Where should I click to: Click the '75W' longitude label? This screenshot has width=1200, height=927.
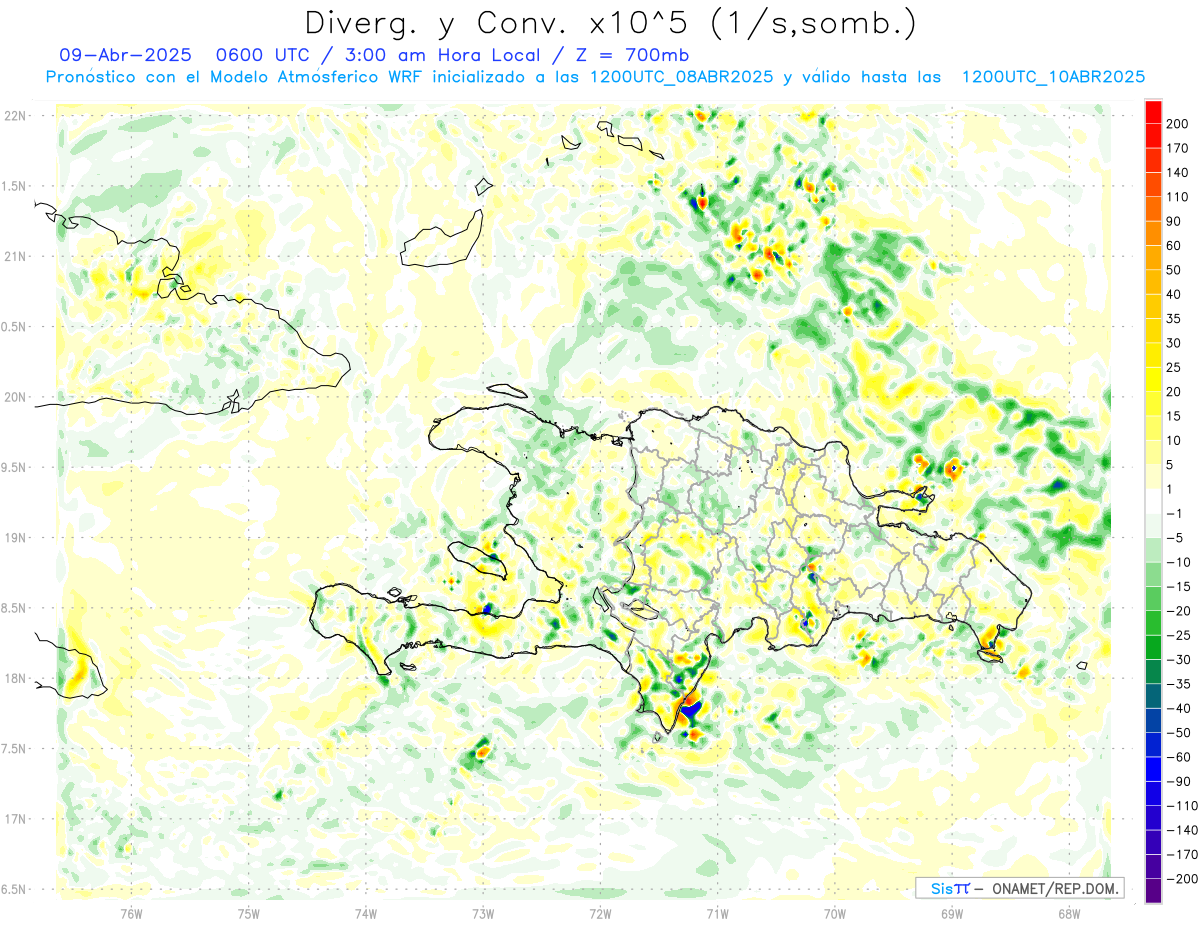[249, 913]
